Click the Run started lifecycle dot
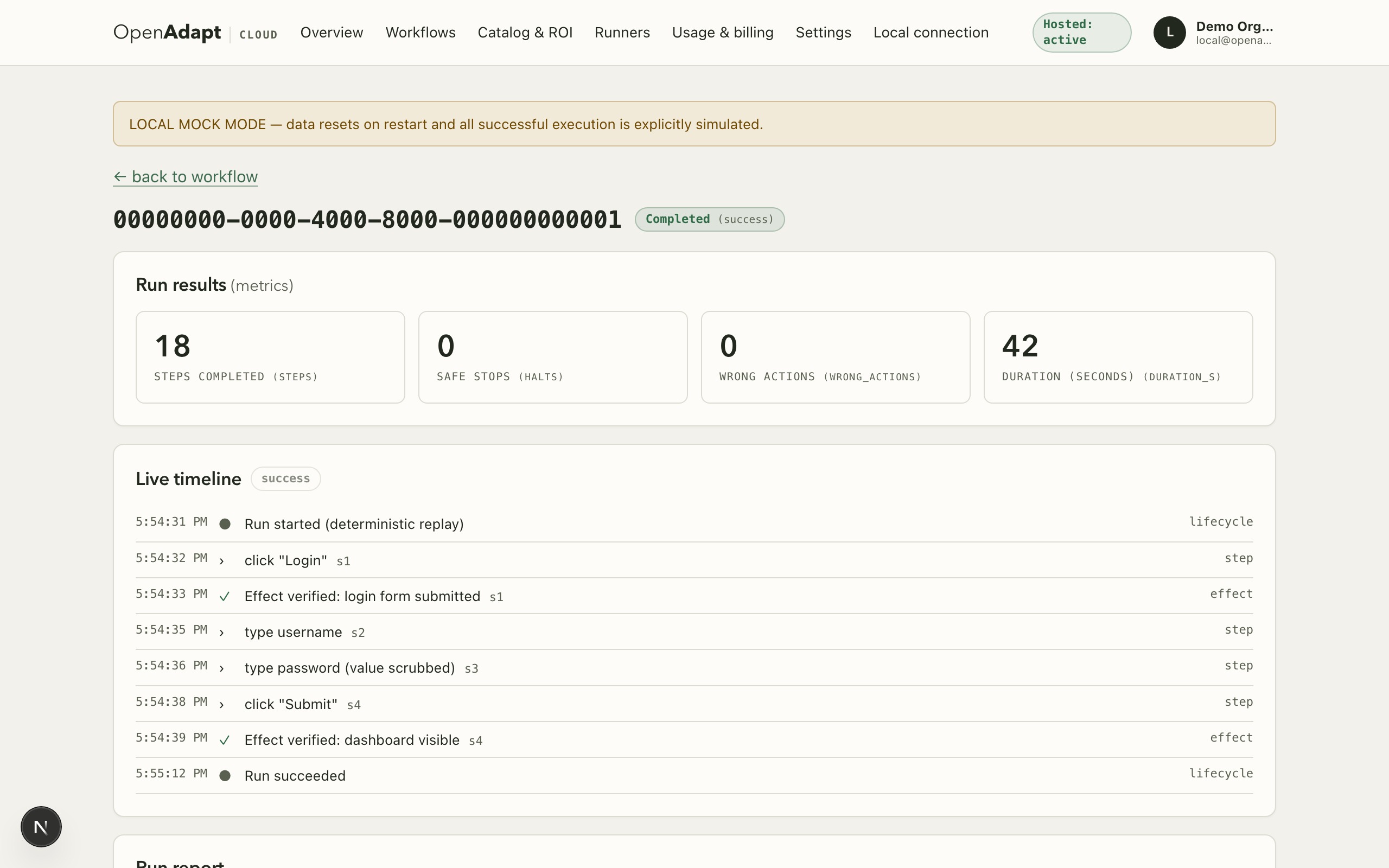1389x868 pixels. click(225, 524)
